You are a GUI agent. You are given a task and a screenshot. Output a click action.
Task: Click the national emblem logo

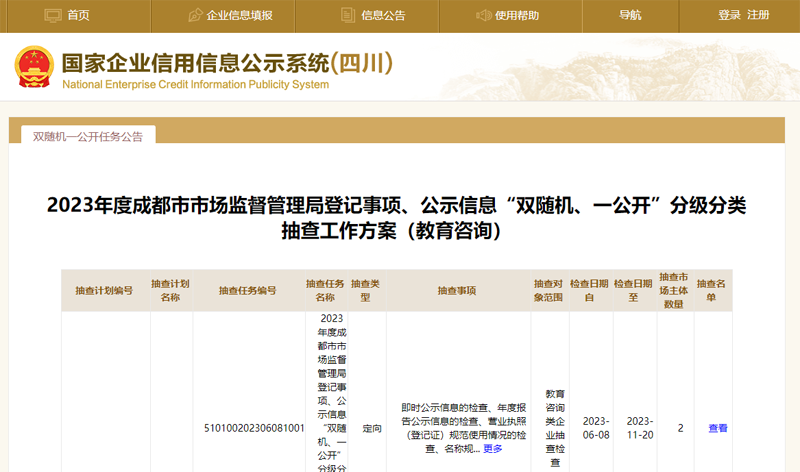(34, 67)
